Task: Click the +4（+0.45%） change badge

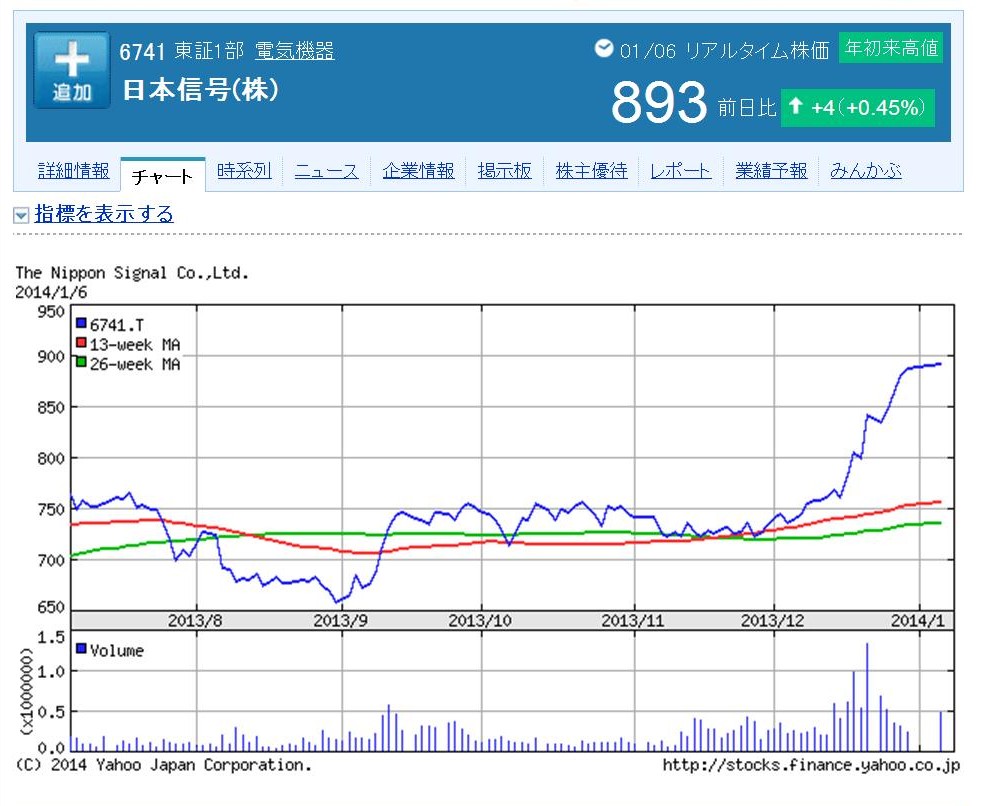Action: pyautogui.click(x=857, y=107)
